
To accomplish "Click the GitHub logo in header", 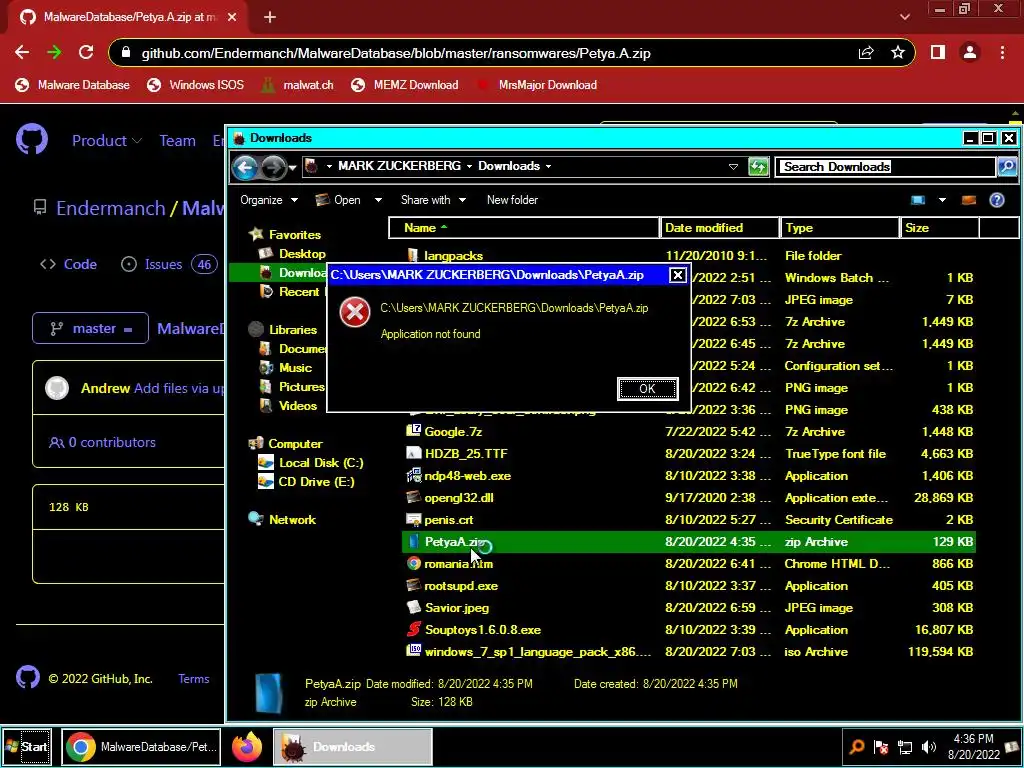I will pos(31,140).
